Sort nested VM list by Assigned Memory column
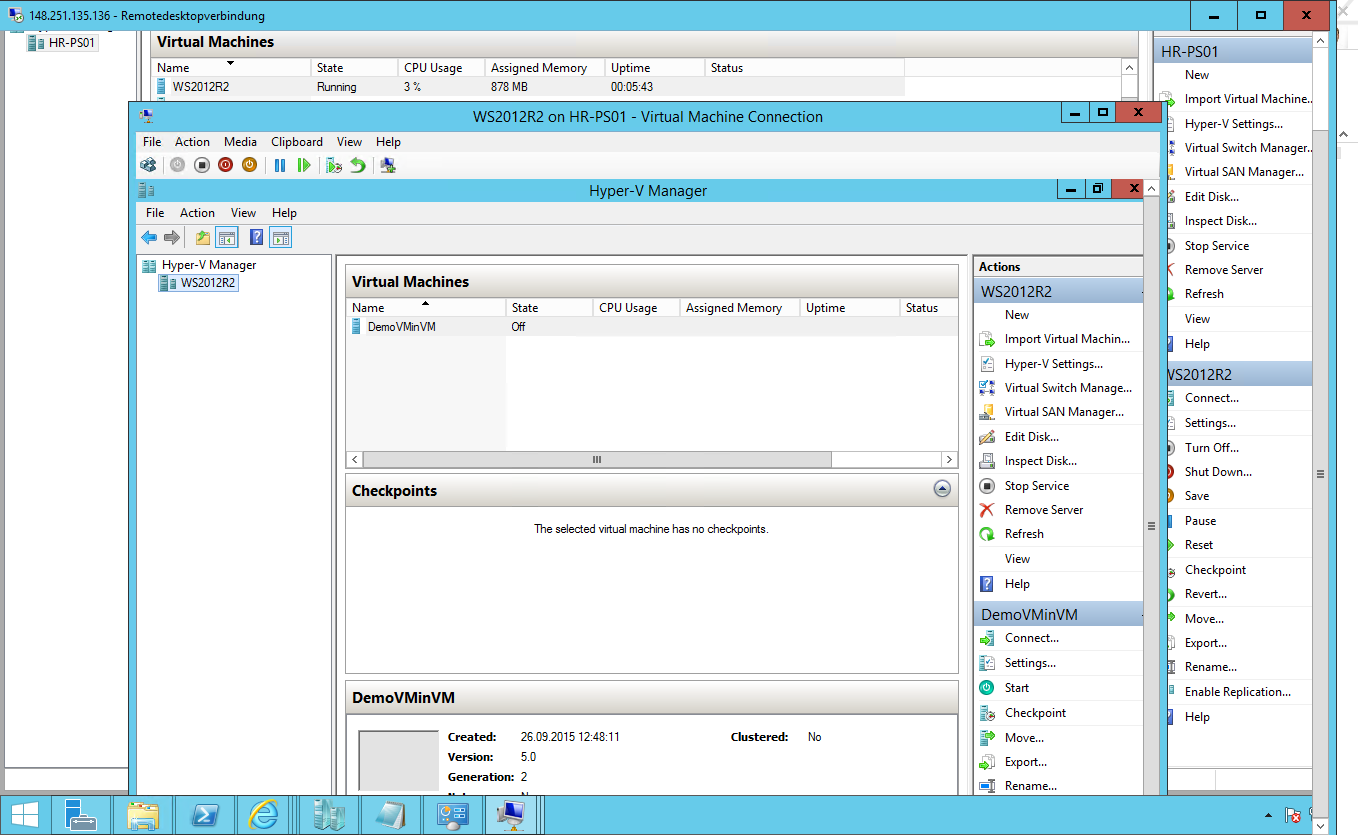1358x835 pixels. click(x=739, y=308)
